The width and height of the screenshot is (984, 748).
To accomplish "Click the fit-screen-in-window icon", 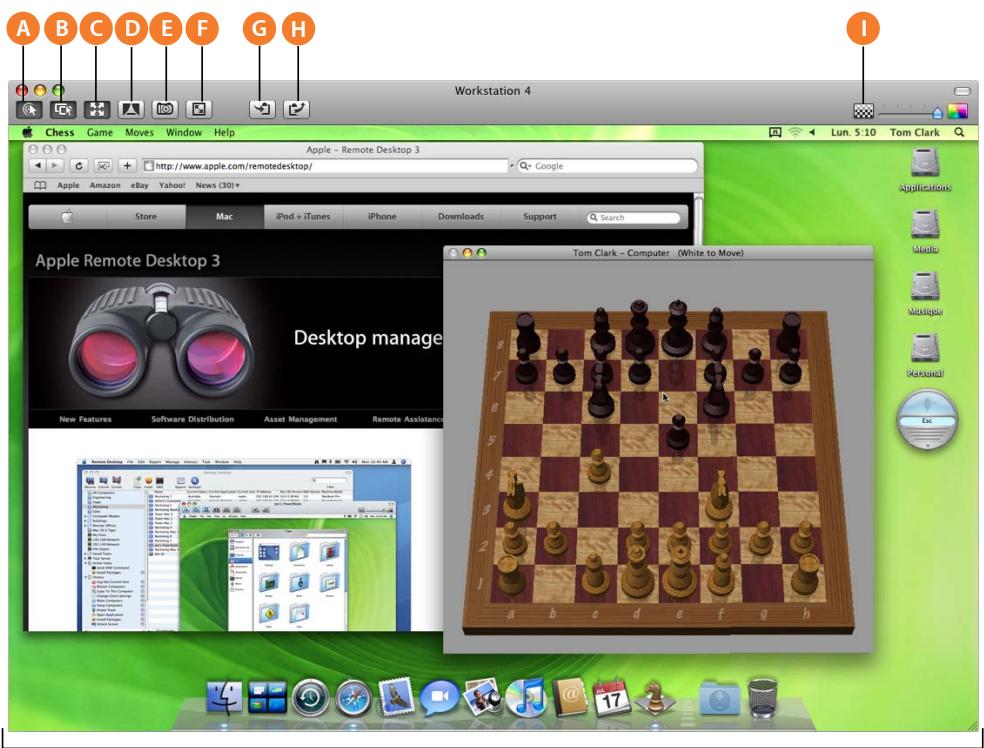I will click(x=96, y=108).
